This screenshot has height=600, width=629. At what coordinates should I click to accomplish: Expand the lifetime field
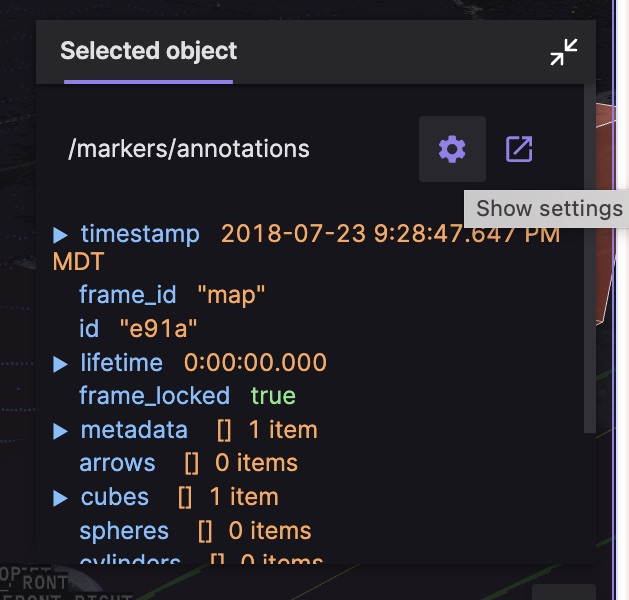(61, 363)
